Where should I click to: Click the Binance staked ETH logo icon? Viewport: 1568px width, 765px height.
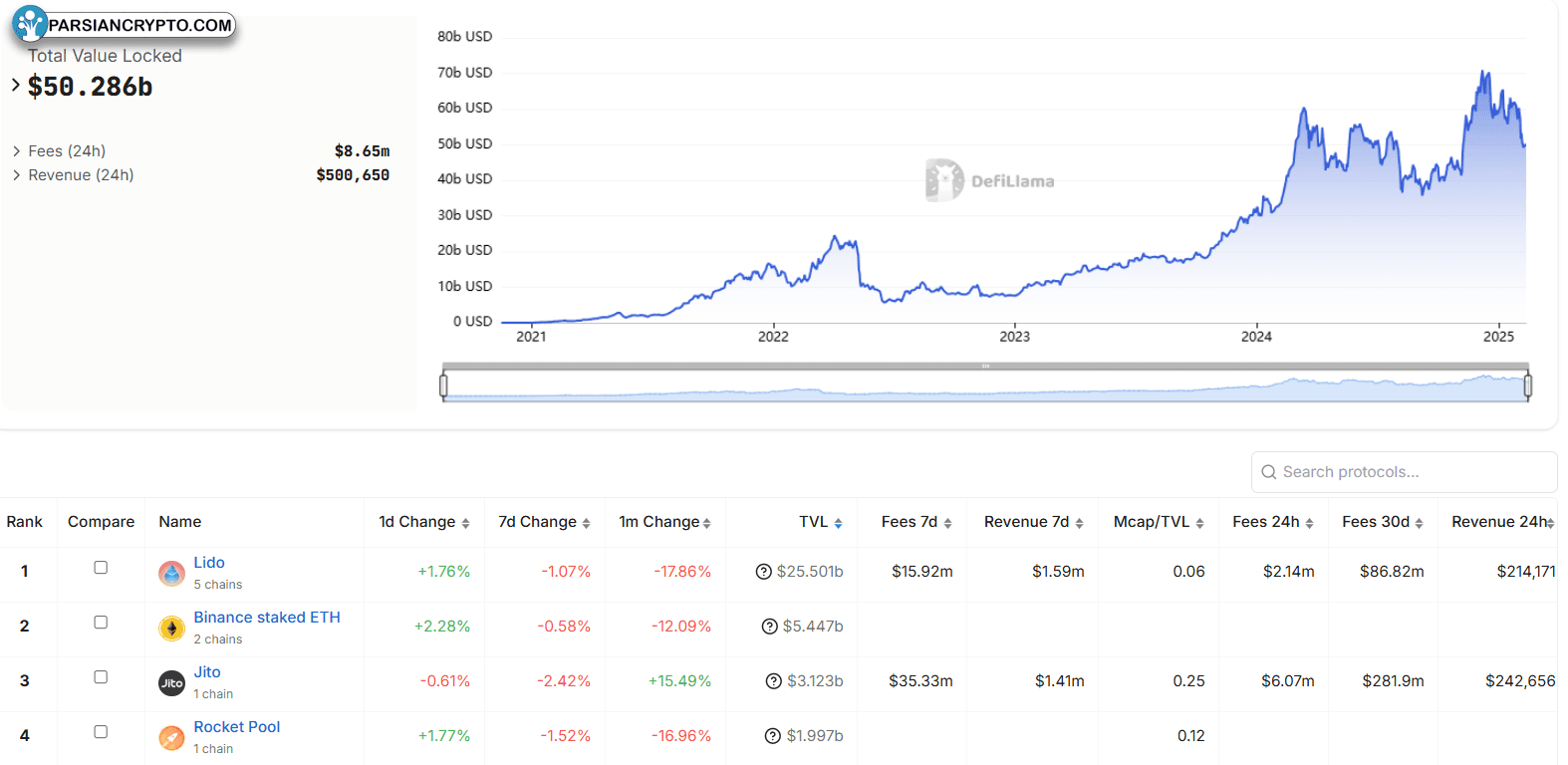(172, 629)
